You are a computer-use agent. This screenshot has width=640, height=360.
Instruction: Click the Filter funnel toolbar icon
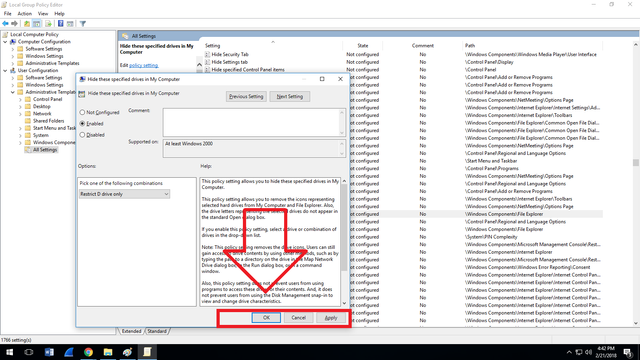[83, 24]
